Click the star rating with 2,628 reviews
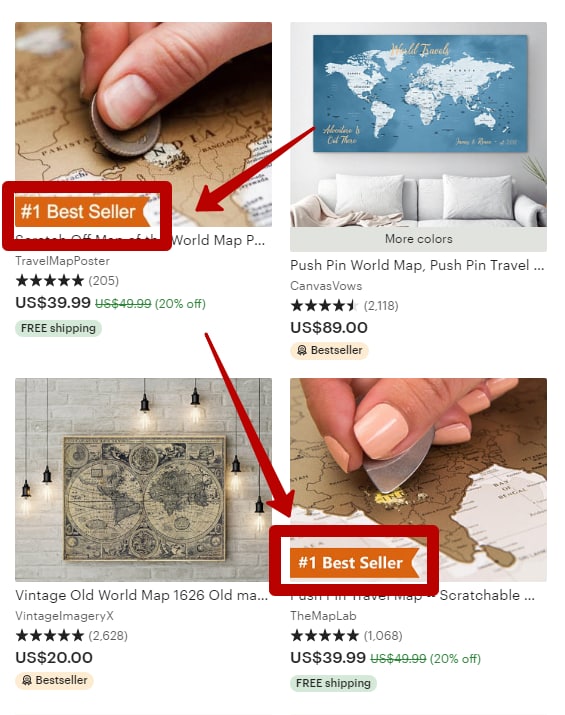 72,636
